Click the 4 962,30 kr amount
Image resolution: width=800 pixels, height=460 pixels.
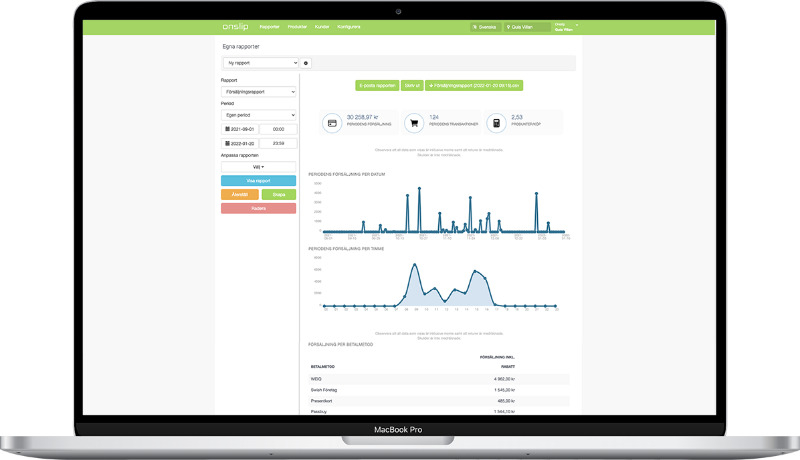(504, 379)
